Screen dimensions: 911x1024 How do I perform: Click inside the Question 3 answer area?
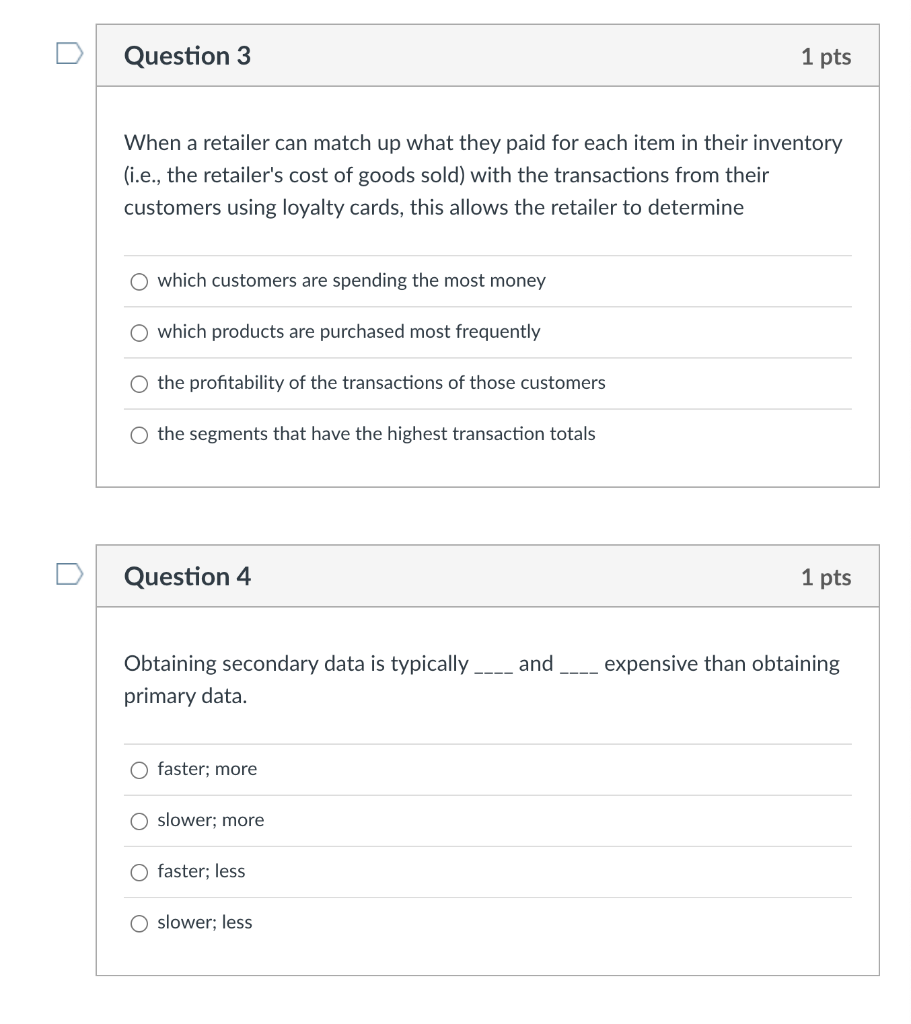click(488, 357)
